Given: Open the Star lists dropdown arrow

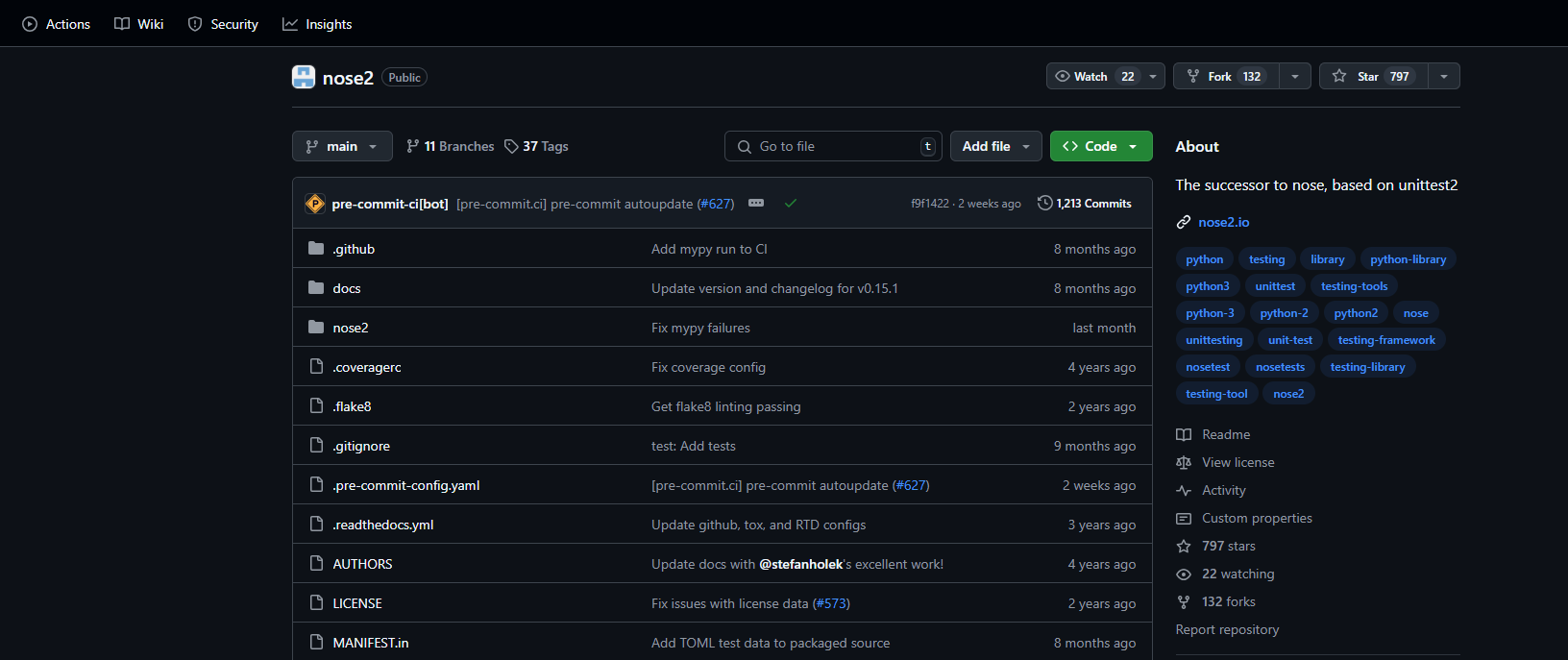Looking at the screenshot, I should pyautogui.click(x=1444, y=76).
